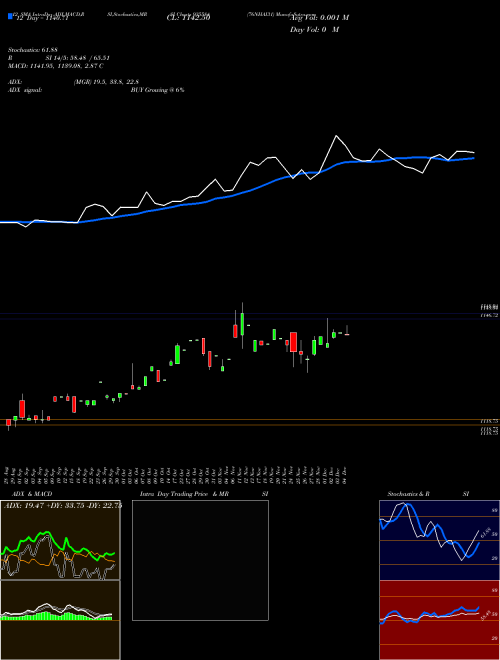Click inside the empty intraday price chart box
This screenshot has height=660, width=500.
[200, 560]
